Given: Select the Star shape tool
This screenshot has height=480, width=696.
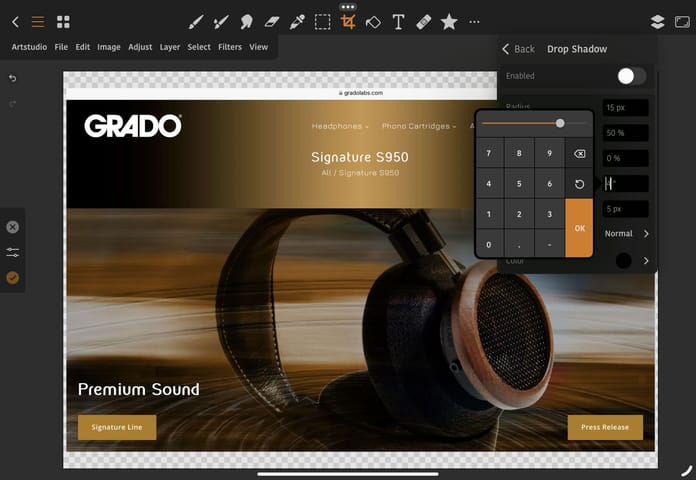Looking at the screenshot, I should pyautogui.click(x=449, y=22).
